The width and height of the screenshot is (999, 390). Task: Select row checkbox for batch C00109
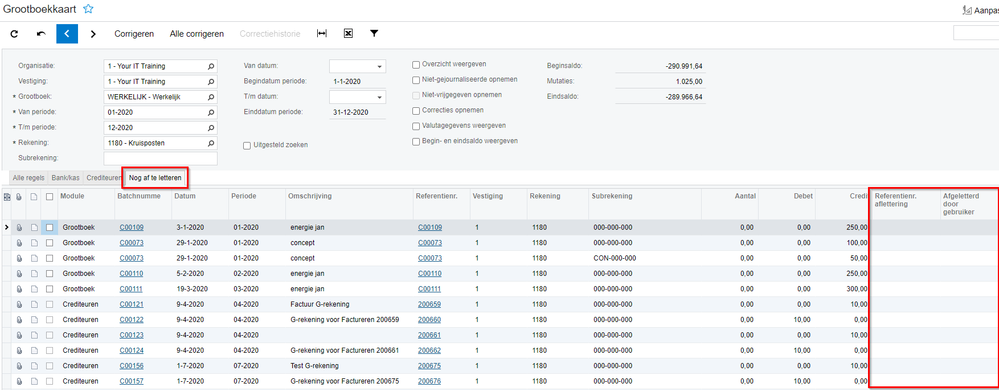coord(49,228)
